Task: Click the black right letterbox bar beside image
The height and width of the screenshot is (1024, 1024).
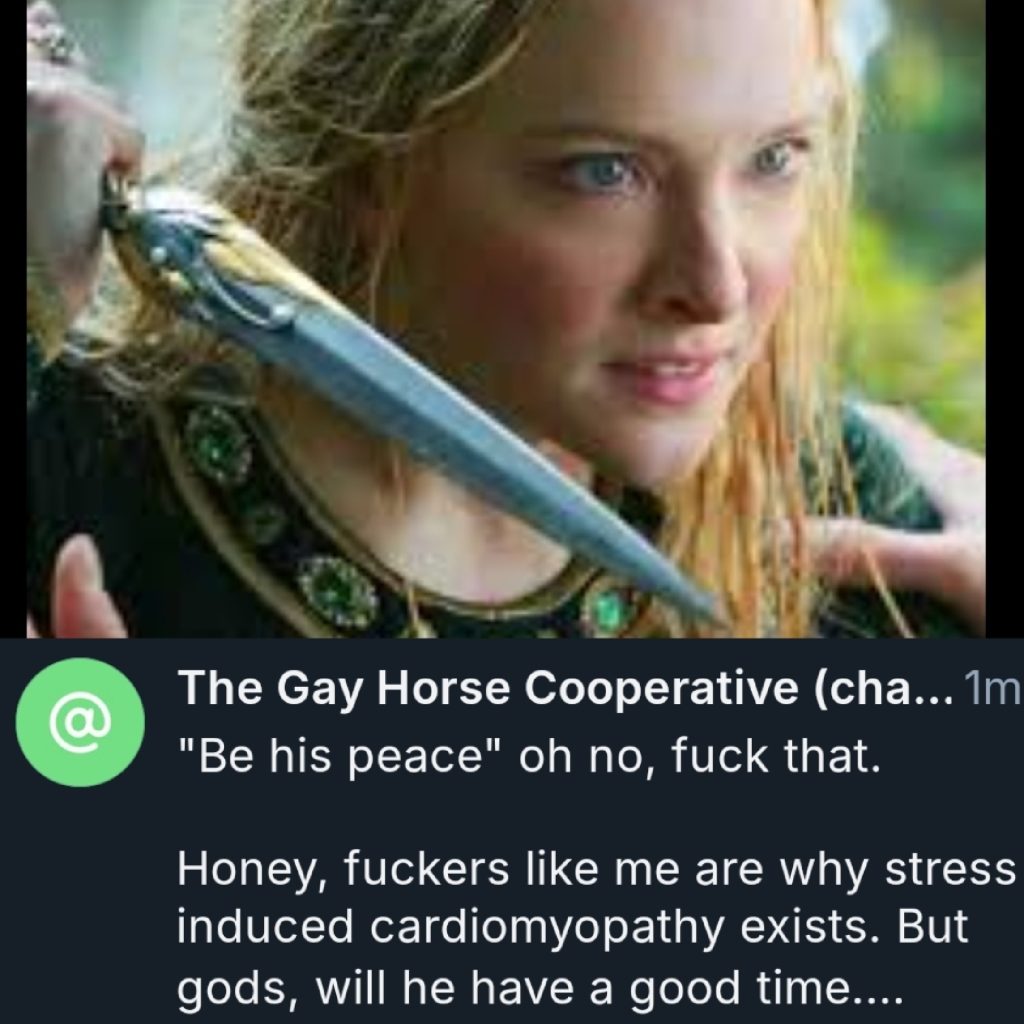Action: pos(1004,318)
